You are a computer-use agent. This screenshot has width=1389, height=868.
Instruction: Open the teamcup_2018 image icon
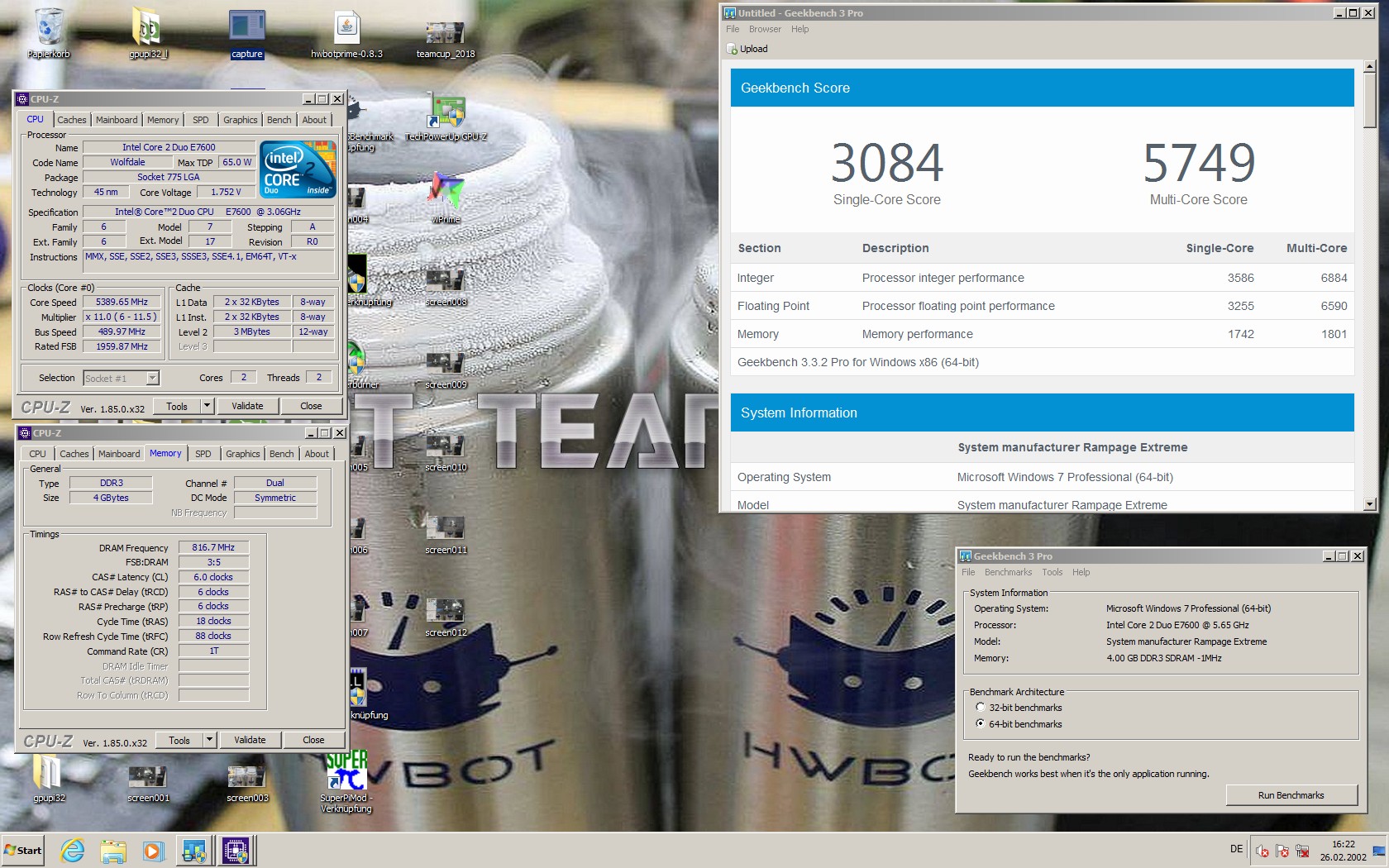446,40
